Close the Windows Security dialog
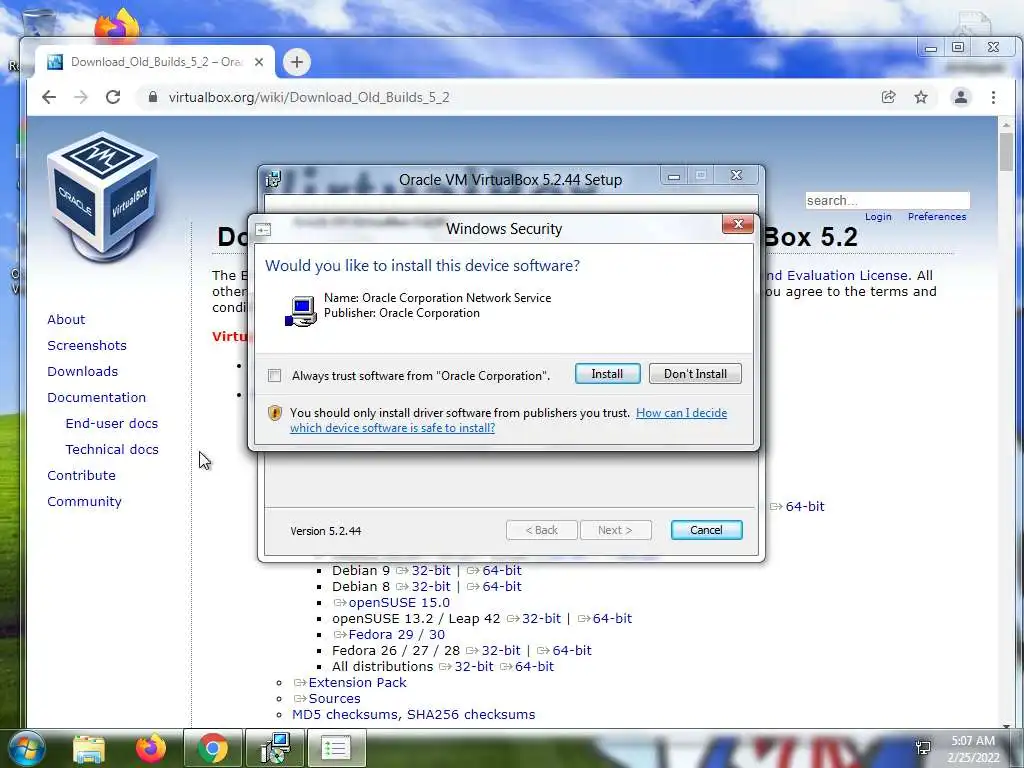 [738, 224]
